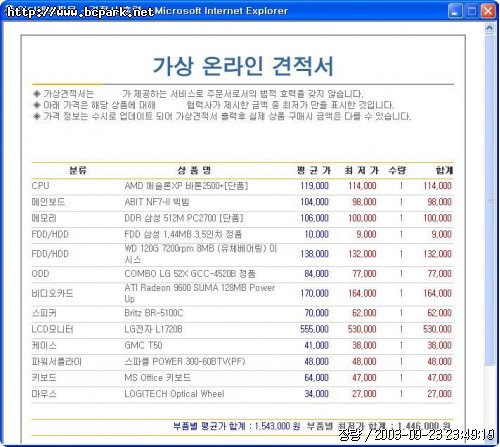Click the first notice line about 가상견적서
The height and width of the screenshot is (447, 500).
tap(198, 94)
